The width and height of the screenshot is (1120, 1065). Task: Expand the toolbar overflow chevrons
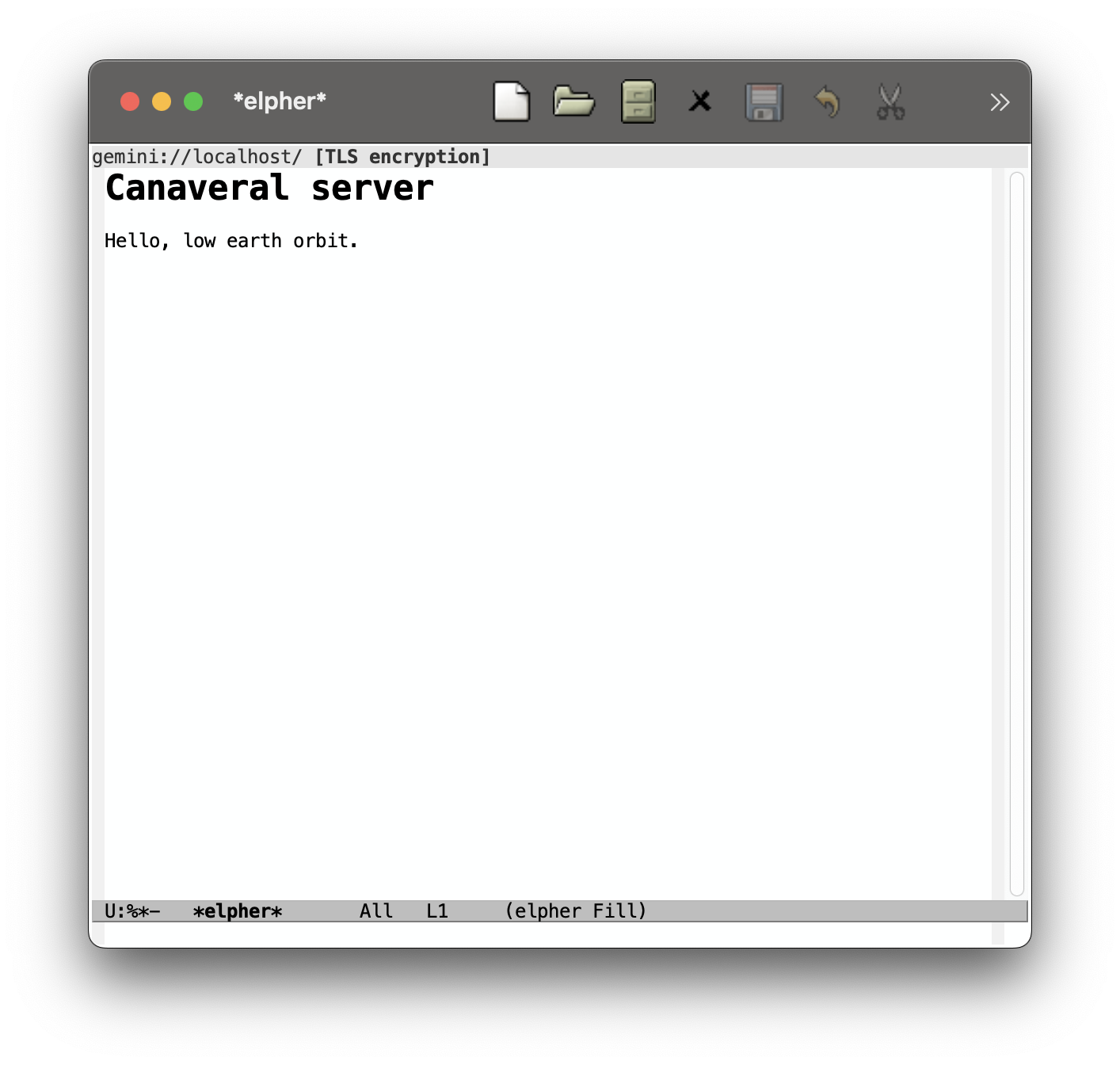pyautogui.click(x=1000, y=102)
